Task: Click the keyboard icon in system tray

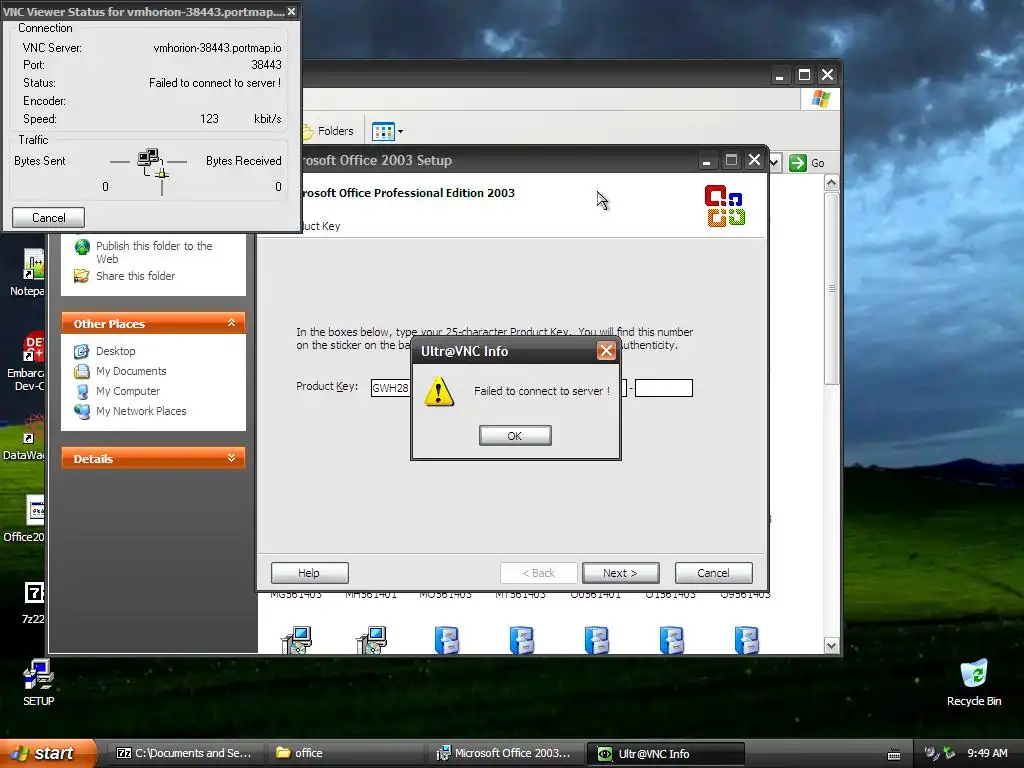Action: point(894,754)
